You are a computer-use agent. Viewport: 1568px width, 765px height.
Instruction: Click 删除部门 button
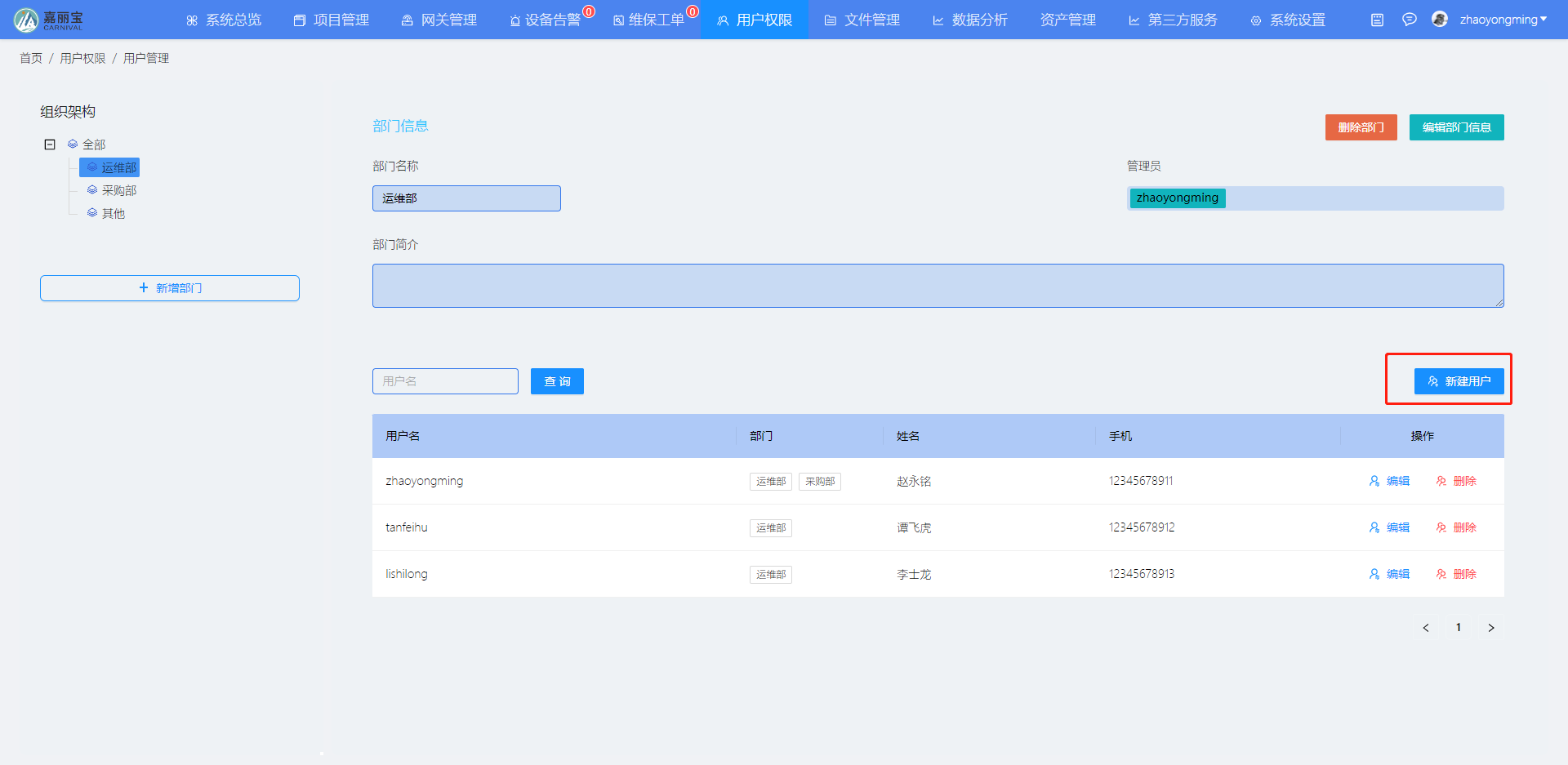1361,127
